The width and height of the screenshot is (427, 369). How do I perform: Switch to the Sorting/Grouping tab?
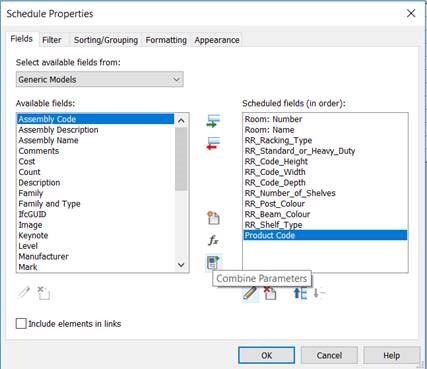106,40
